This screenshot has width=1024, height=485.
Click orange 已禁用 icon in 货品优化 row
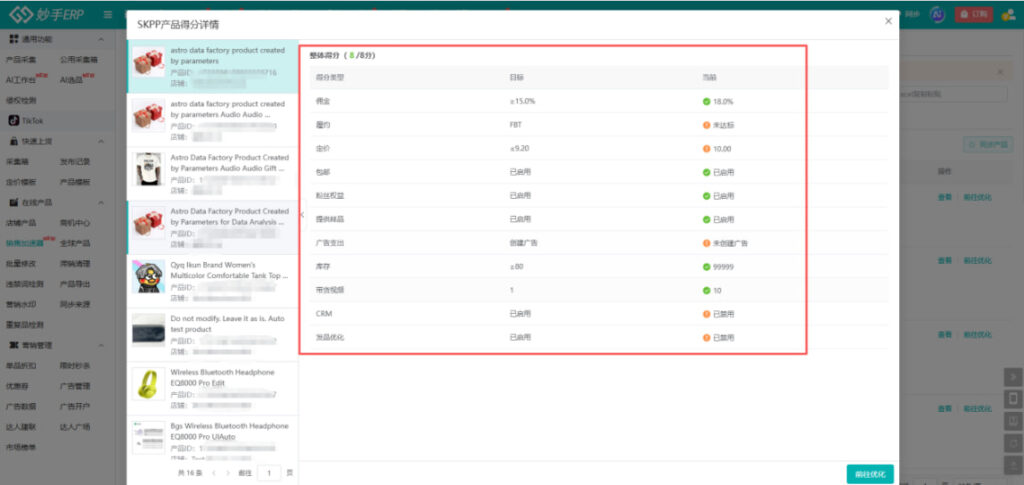[706, 337]
